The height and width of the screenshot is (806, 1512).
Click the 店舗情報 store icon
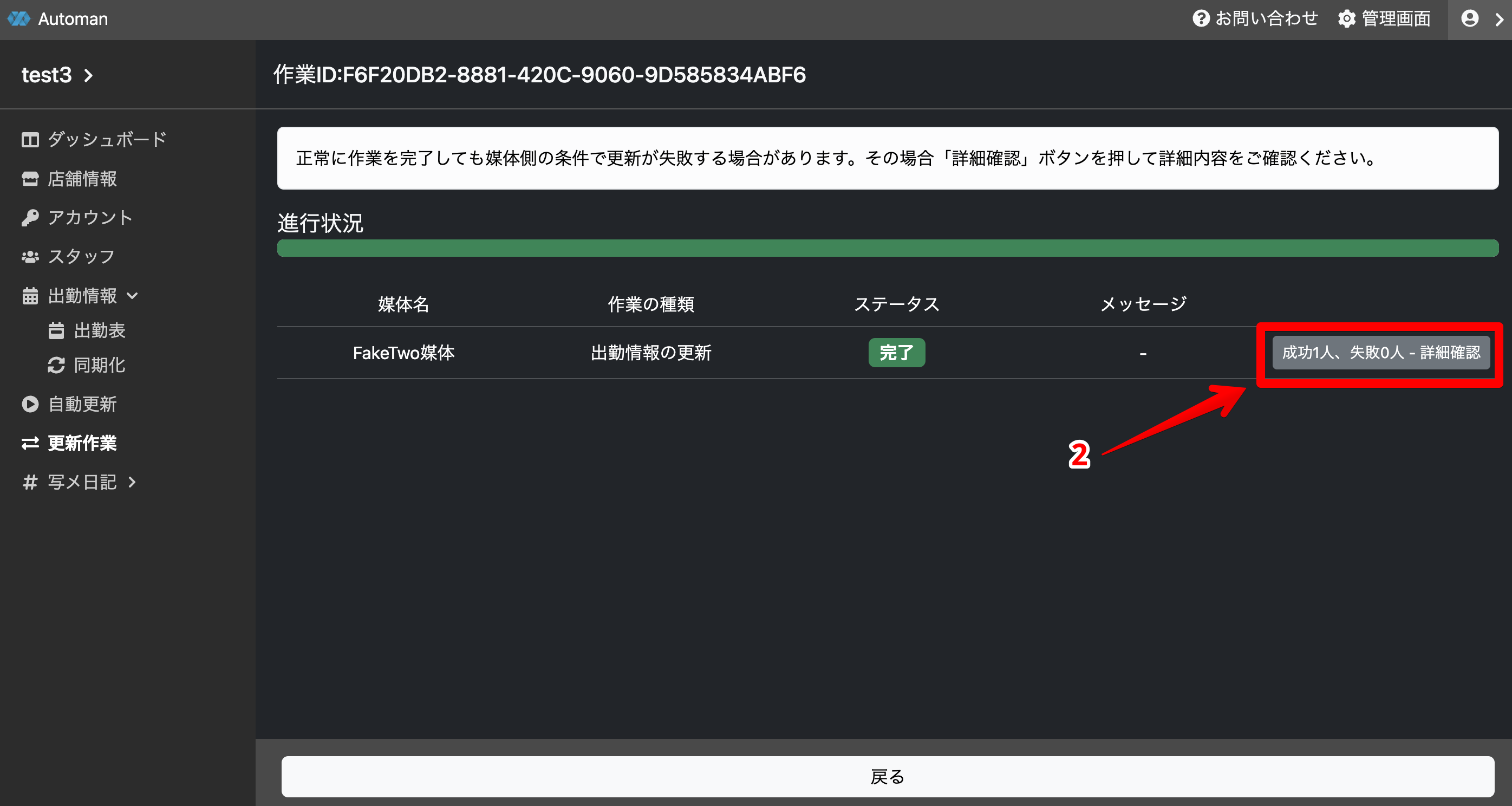[x=30, y=179]
